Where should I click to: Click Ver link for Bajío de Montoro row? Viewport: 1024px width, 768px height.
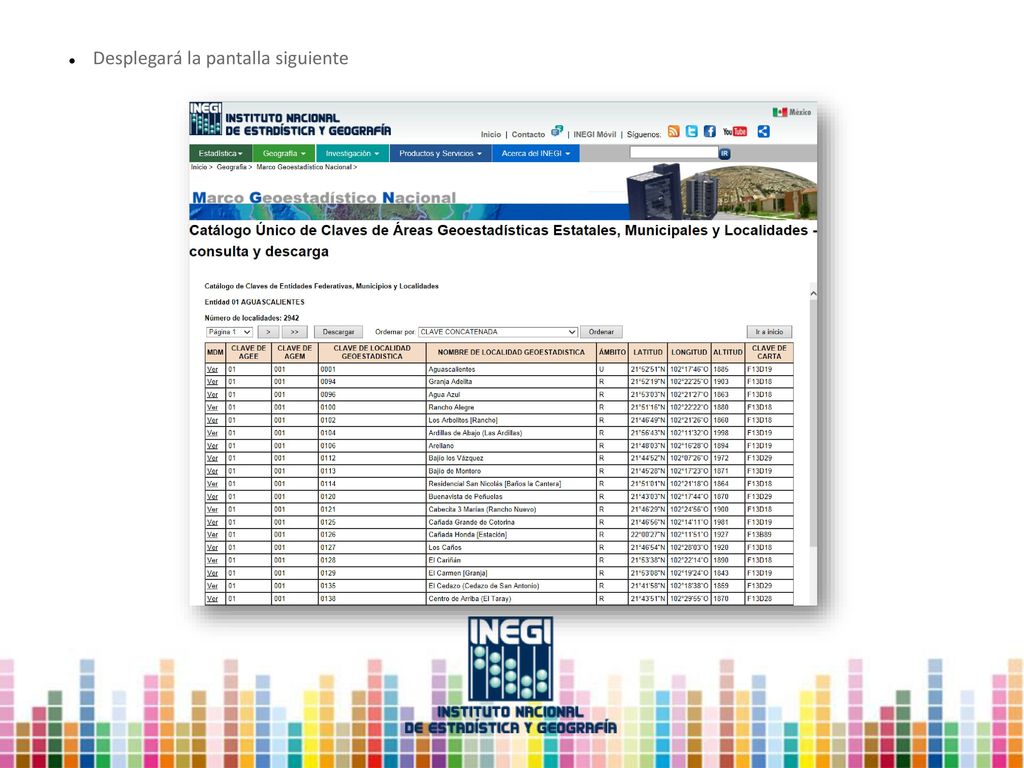coord(212,472)
